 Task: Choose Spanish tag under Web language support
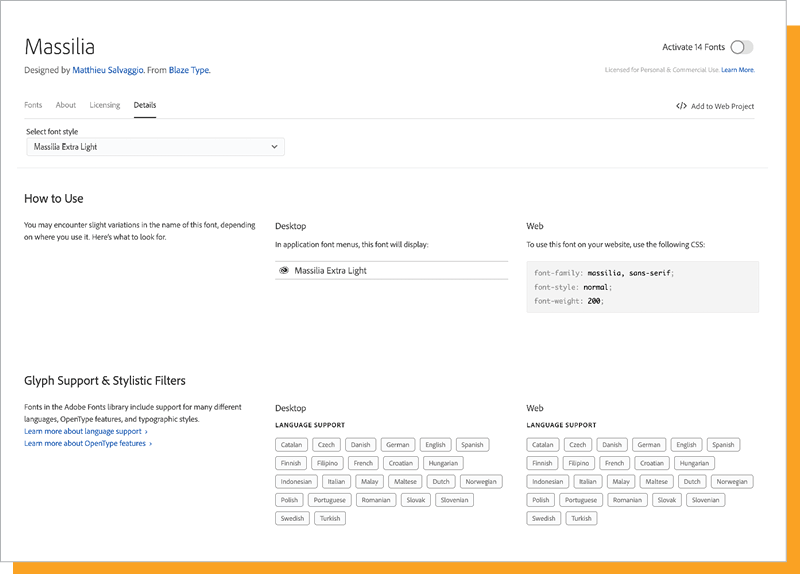pyautogui.click(x=723, y=445)
